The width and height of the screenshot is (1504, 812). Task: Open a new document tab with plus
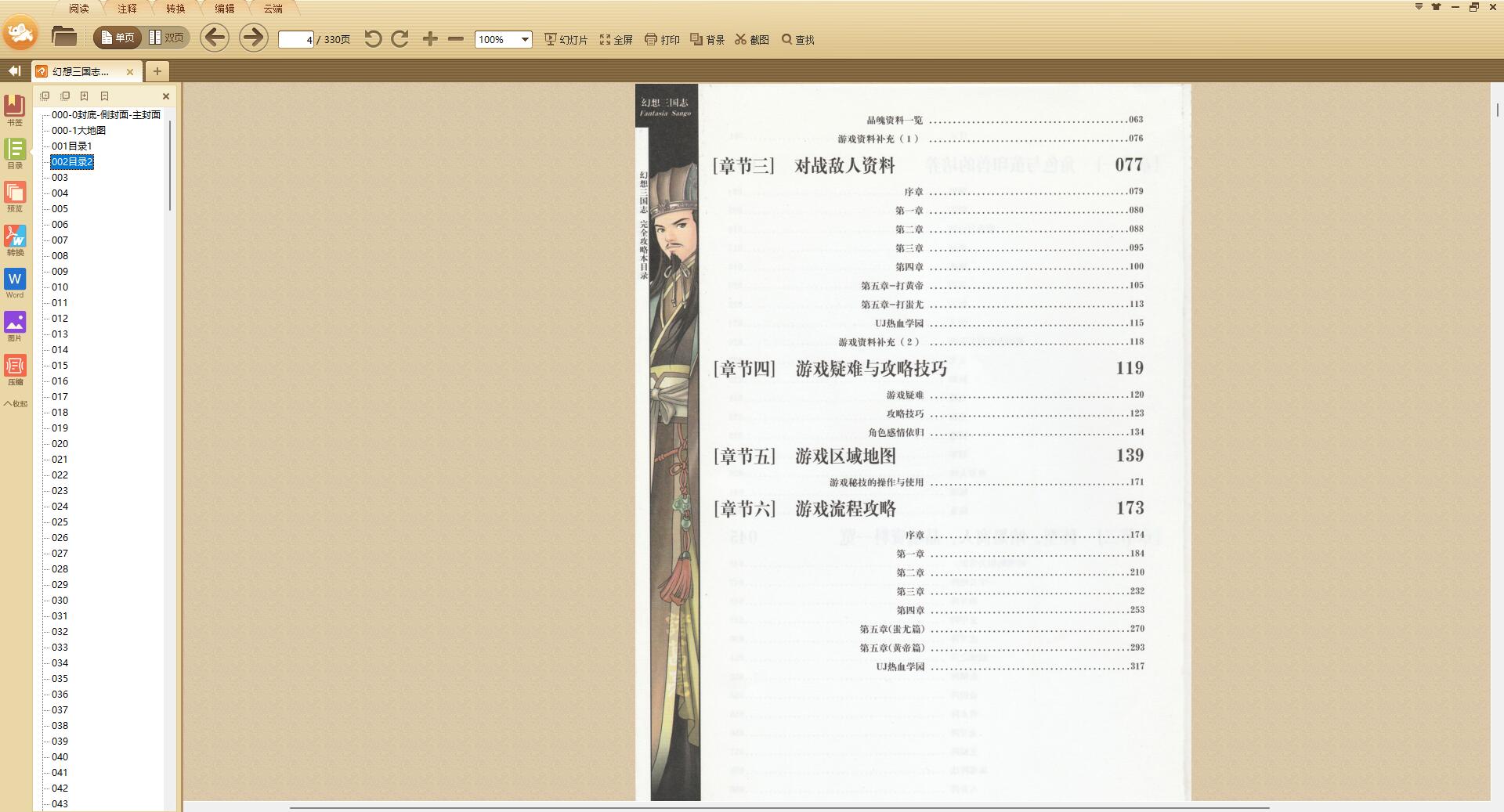pos(157,70)
